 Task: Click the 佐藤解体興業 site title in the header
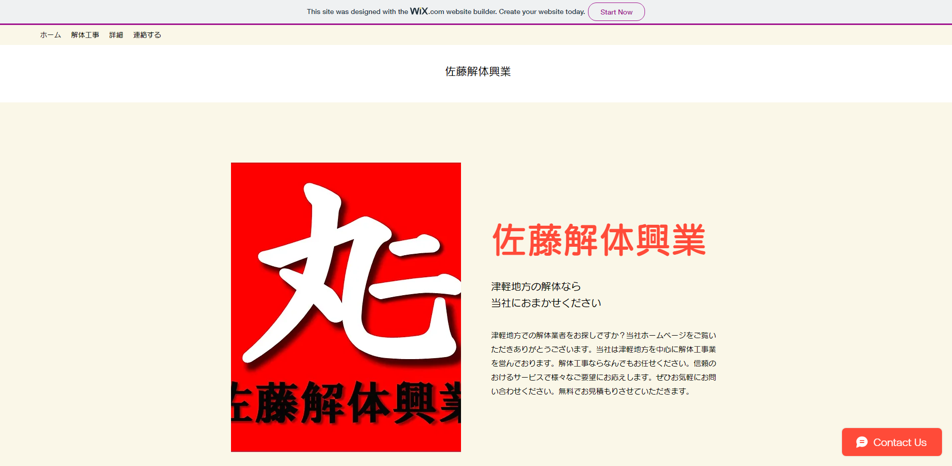coord(477,72)
